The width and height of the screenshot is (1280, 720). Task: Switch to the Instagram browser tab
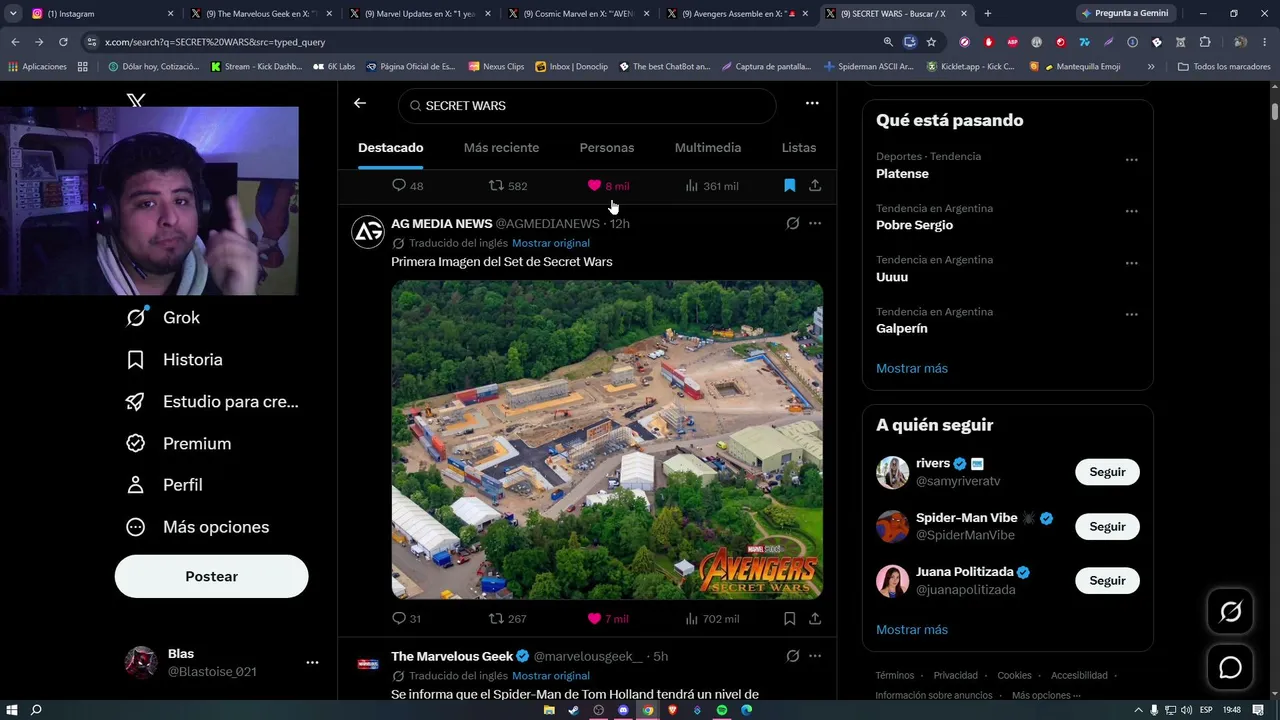click(102, 14)
